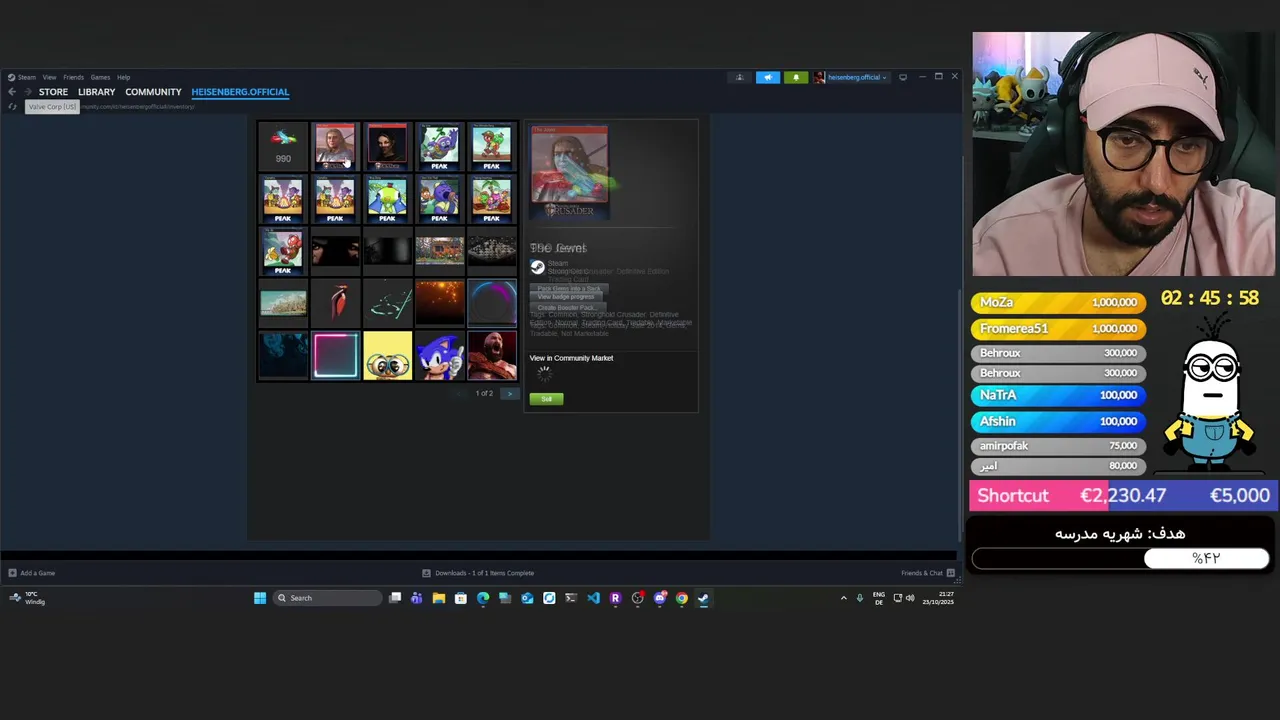Screen dimensions: 1280x720
Task: Open the green notifications bell
Action: pos(796,77)
